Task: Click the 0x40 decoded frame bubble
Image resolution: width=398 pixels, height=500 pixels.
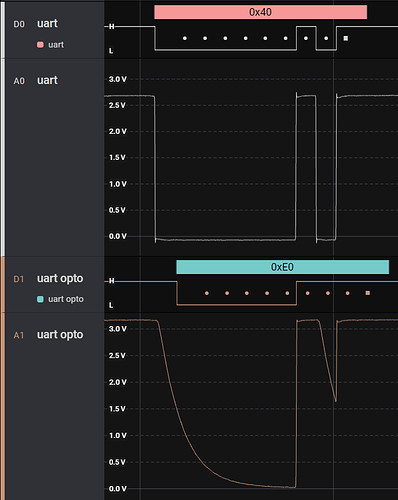Action: click(260, 12)
